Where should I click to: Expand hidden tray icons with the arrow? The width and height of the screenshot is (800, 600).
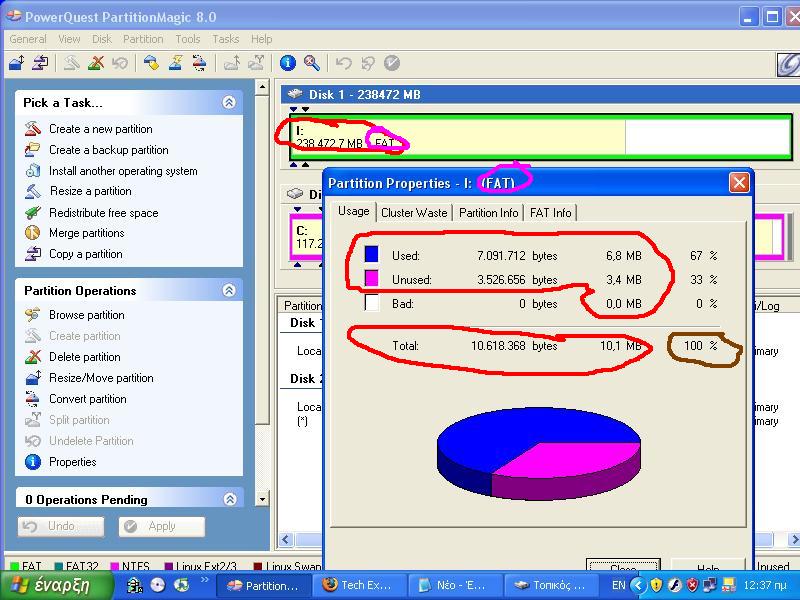click(638, 585)
